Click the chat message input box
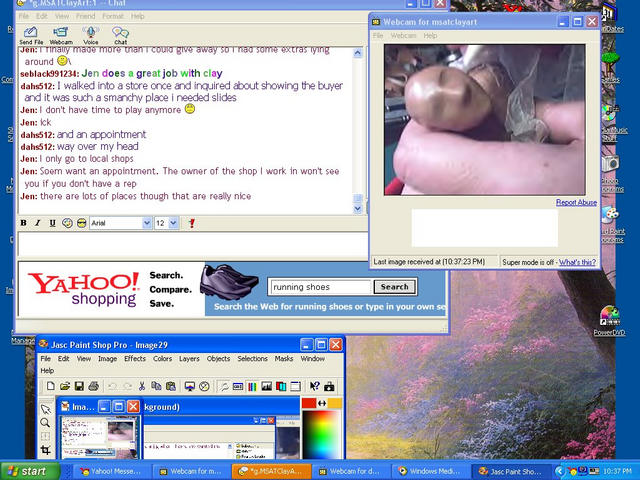This screenshot has width=640, height=480. [193, 244]
